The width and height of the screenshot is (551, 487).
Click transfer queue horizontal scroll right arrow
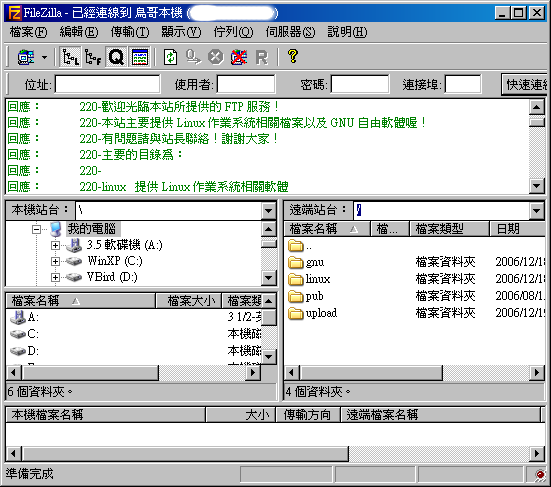pyautogui.click(x=537, y=453)
